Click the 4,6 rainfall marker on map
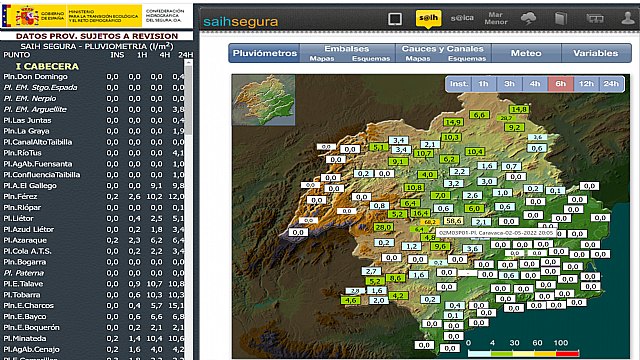The width and height of the screenshot is (640, 360). click(x=350, y=300)
